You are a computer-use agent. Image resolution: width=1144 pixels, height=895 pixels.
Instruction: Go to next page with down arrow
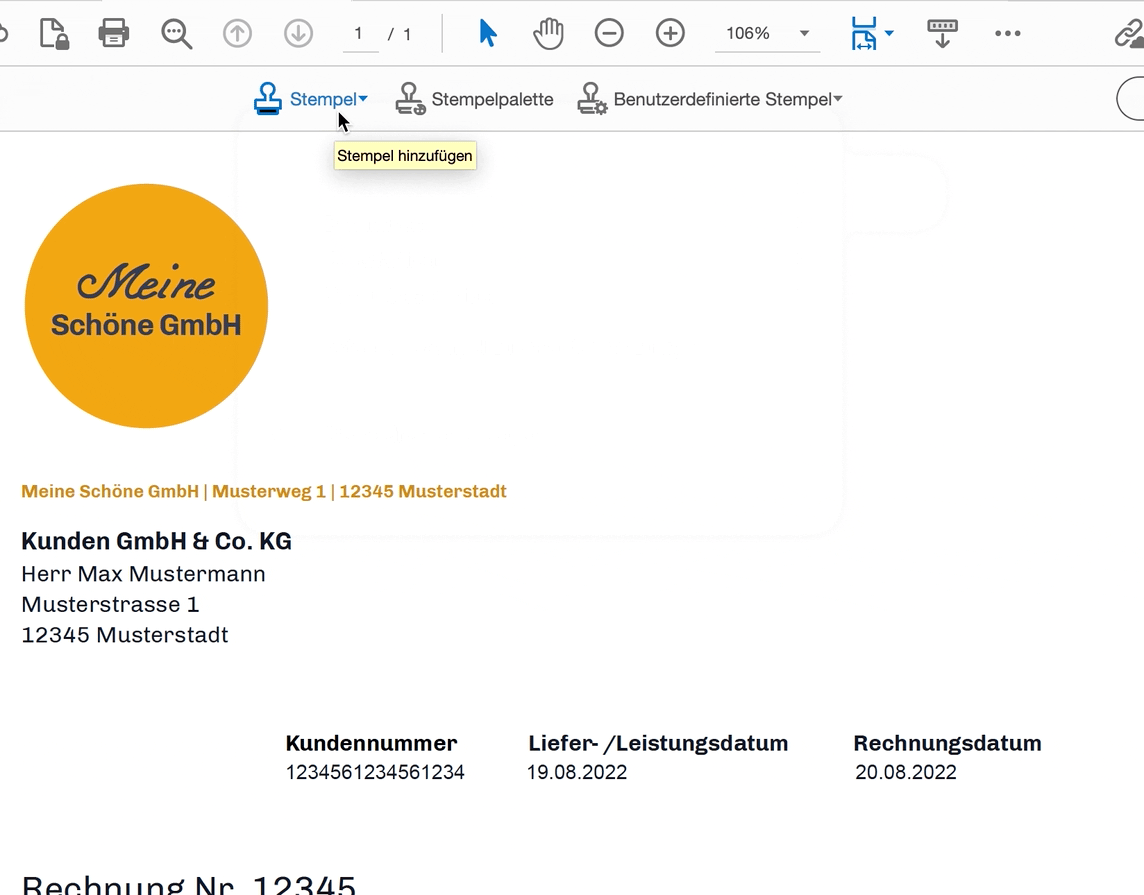298,33
